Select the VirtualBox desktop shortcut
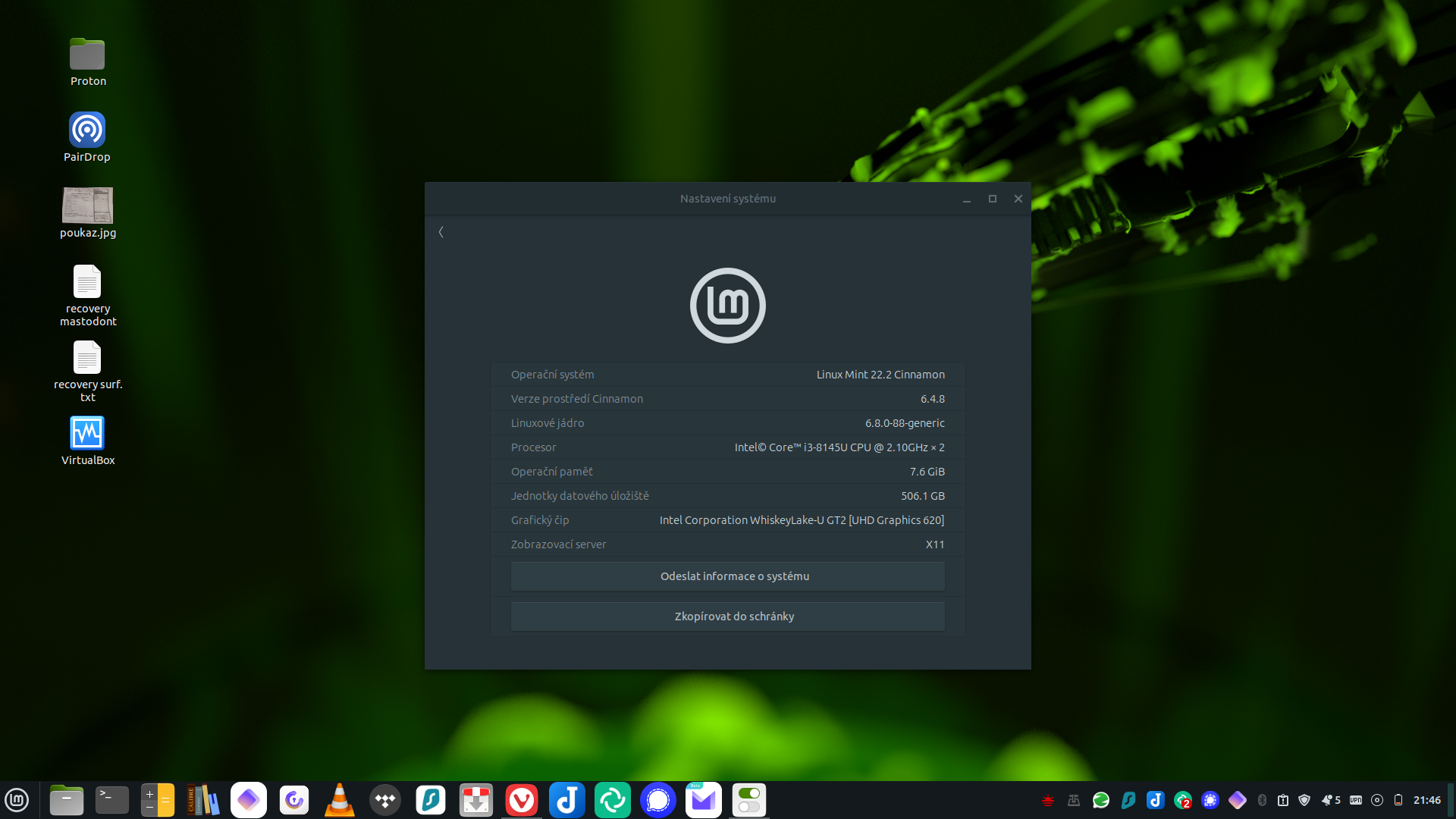This screenshot has width=1456, height=819. [x=87, y=434]
